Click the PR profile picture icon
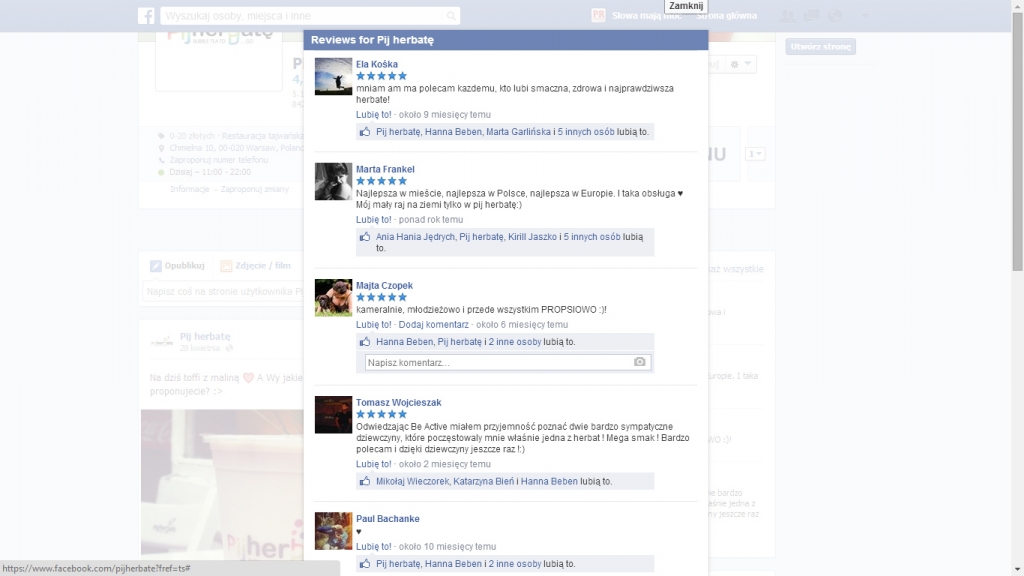Viewport: 1024px width, 576px height. click(599, 16)
